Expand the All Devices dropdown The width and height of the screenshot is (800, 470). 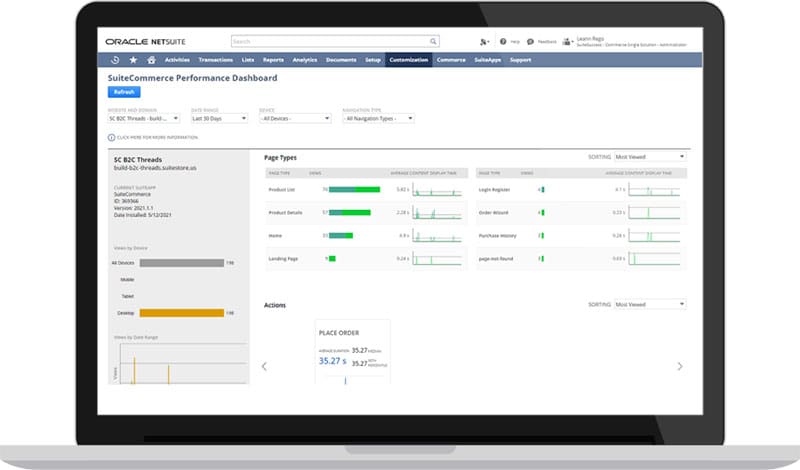point(295,118)
